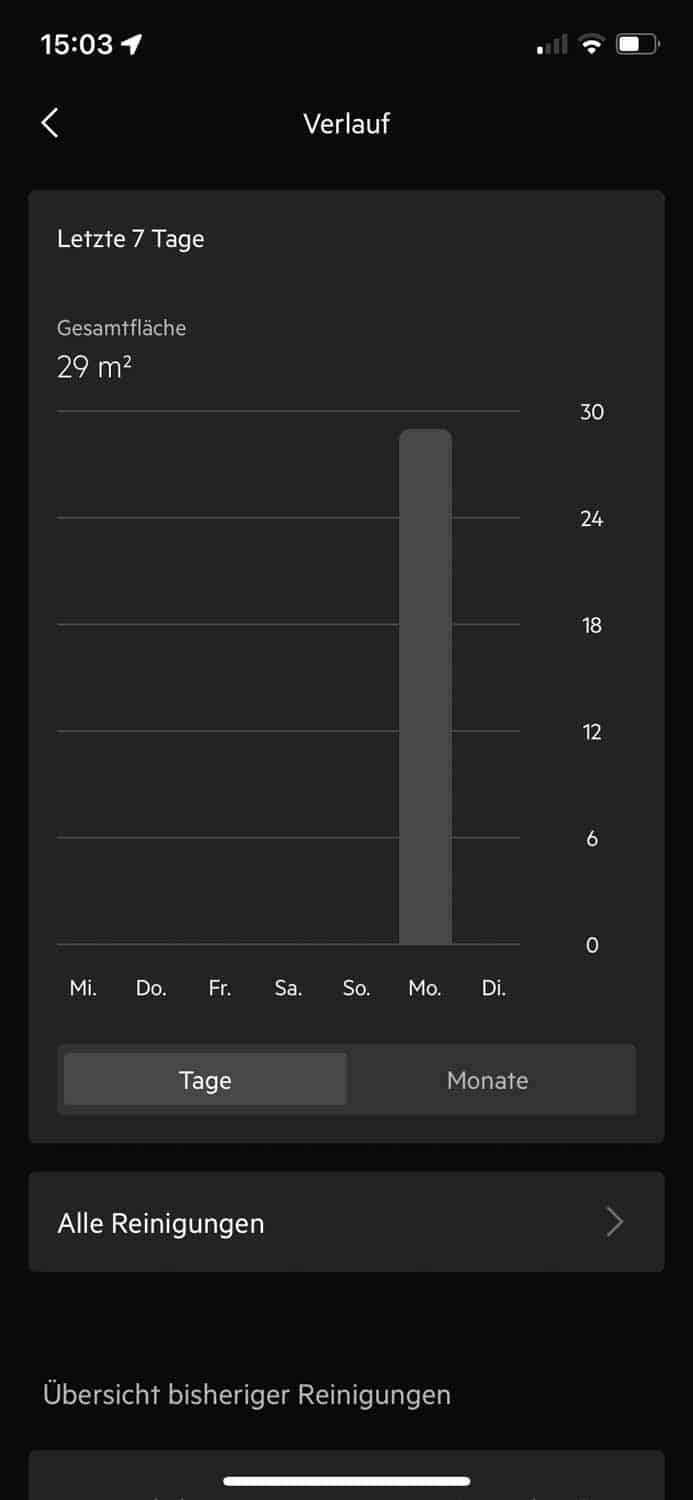Open the Alle Reinigungen list

pyautogui.click(x=300, y=1222)
